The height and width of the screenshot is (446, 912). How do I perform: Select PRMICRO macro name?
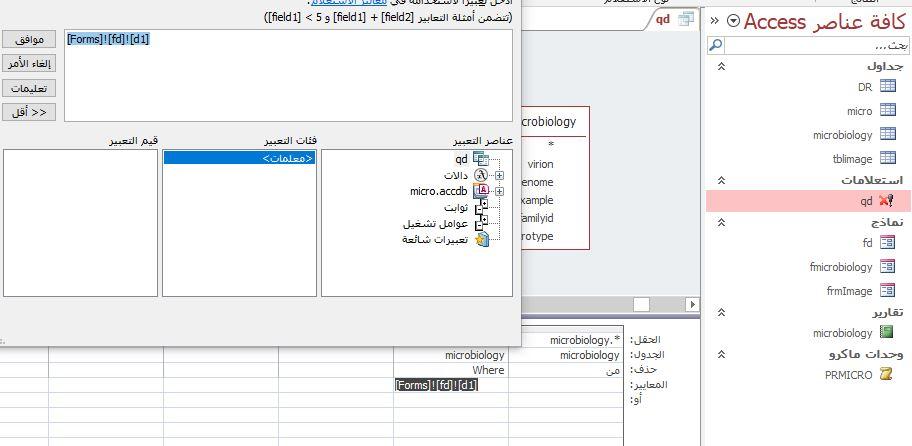(849, 375)
